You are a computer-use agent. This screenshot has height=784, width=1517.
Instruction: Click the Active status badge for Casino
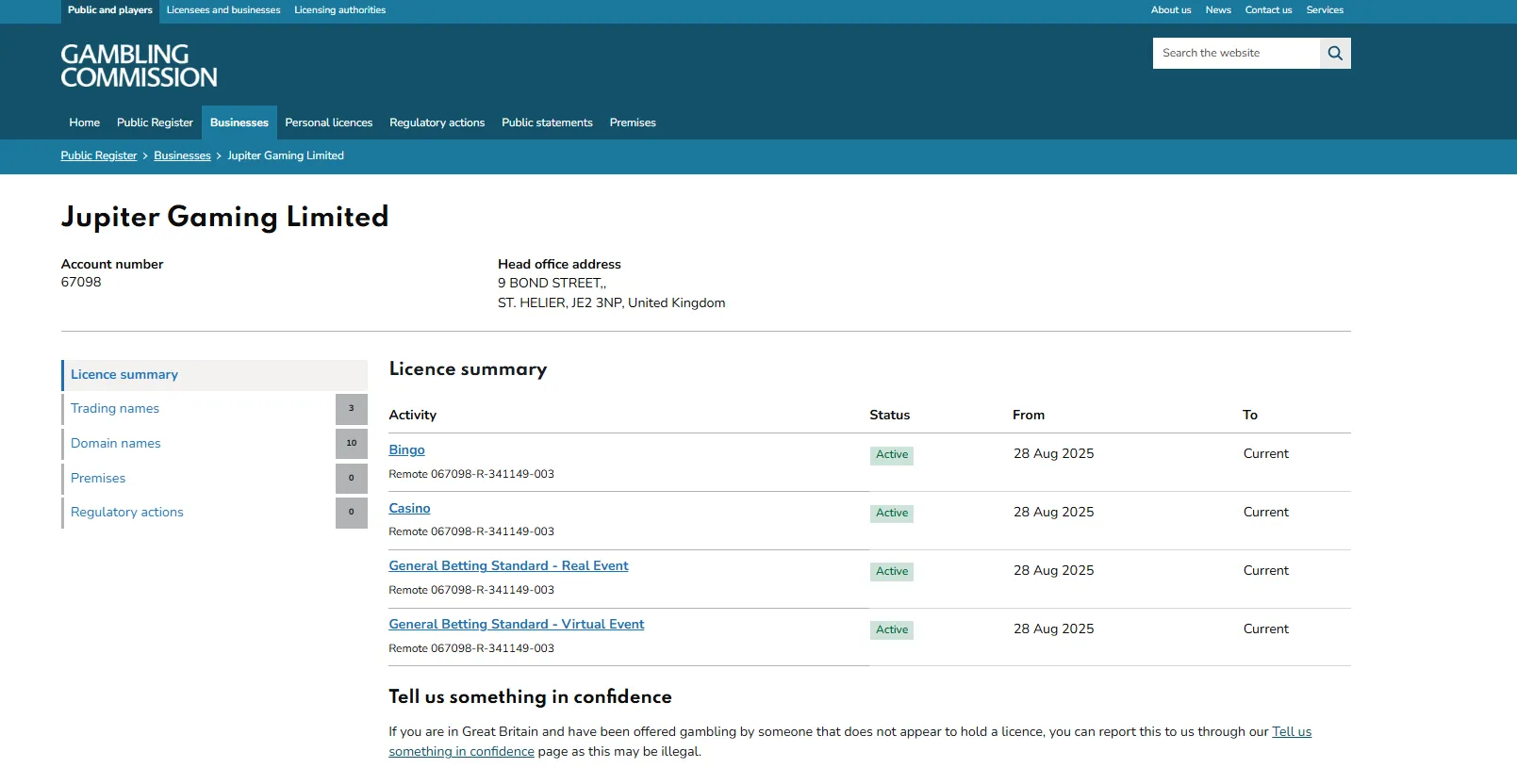pos(892,514)
